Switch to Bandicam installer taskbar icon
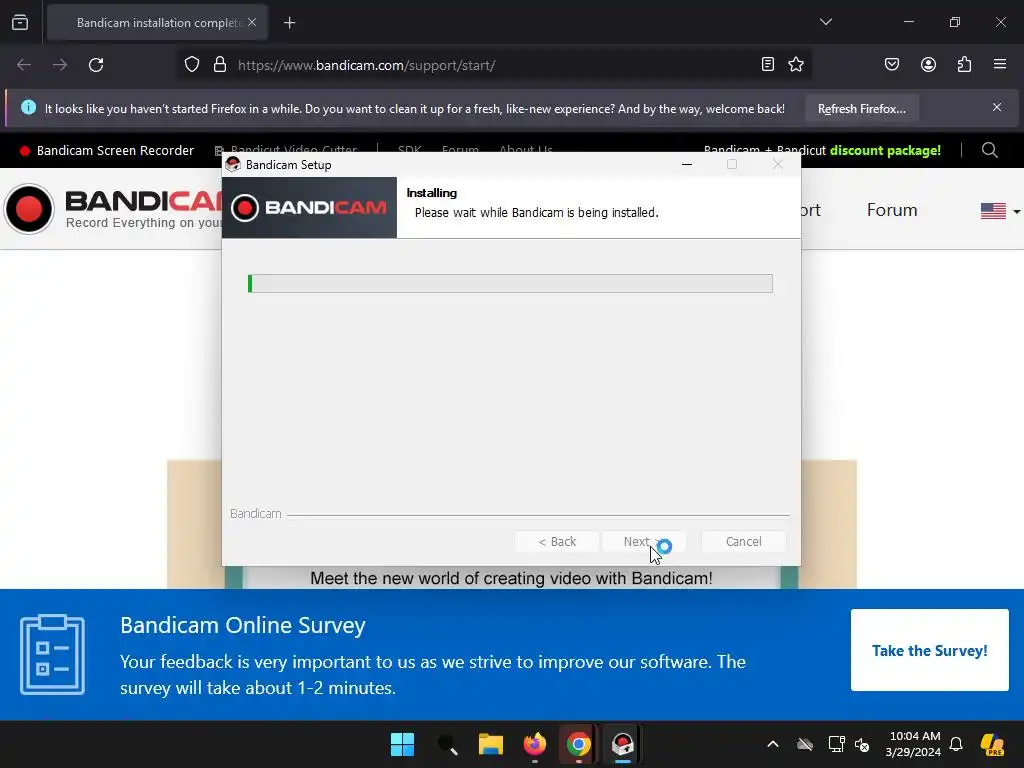The width and height of the screenshot is (1024, 768). point(622,744)
